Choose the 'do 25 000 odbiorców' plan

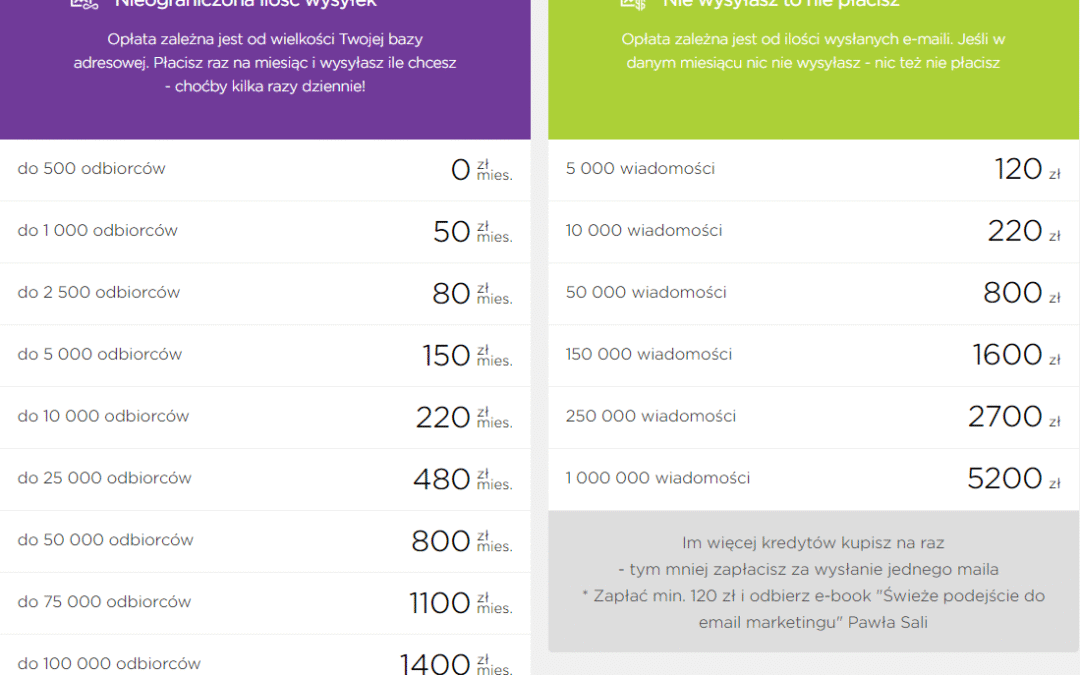265,479
